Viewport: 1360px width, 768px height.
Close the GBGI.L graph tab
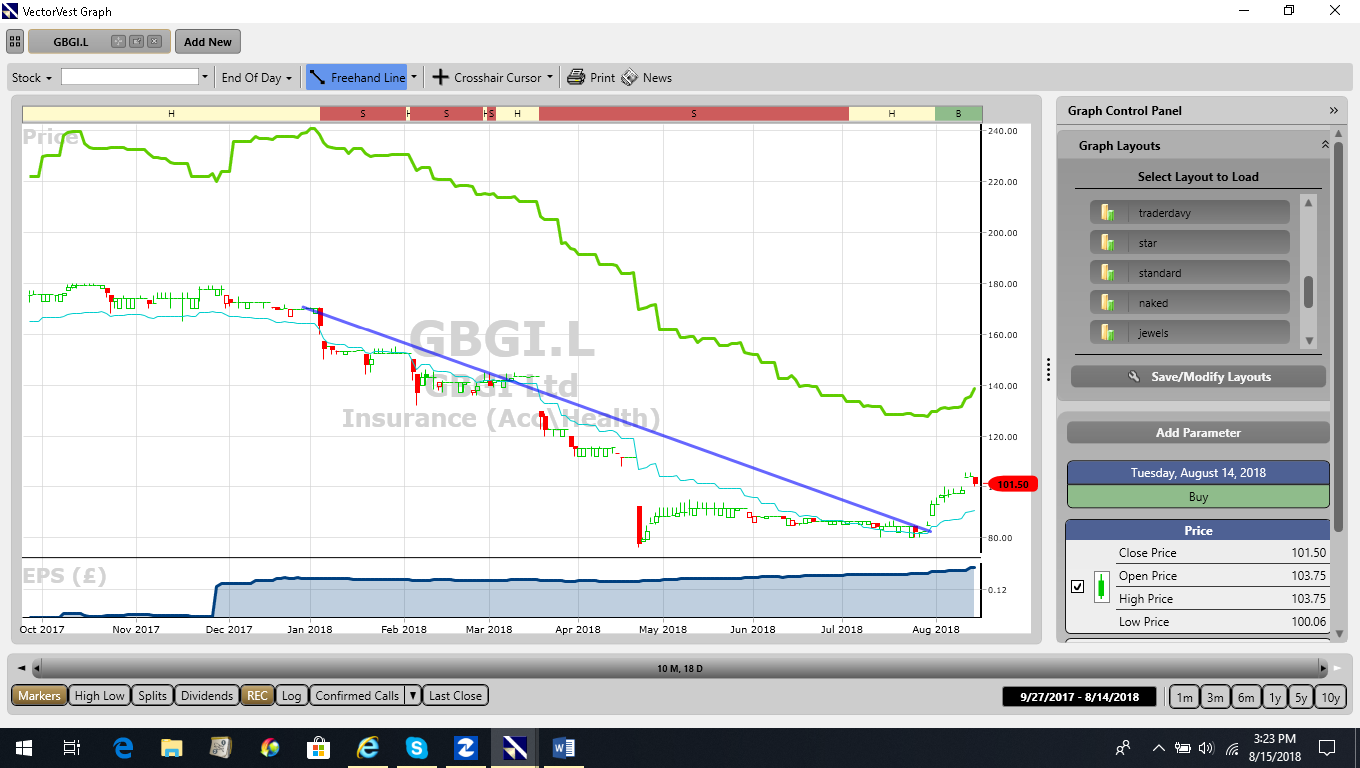pyautogui.click(x=154, y=42)
